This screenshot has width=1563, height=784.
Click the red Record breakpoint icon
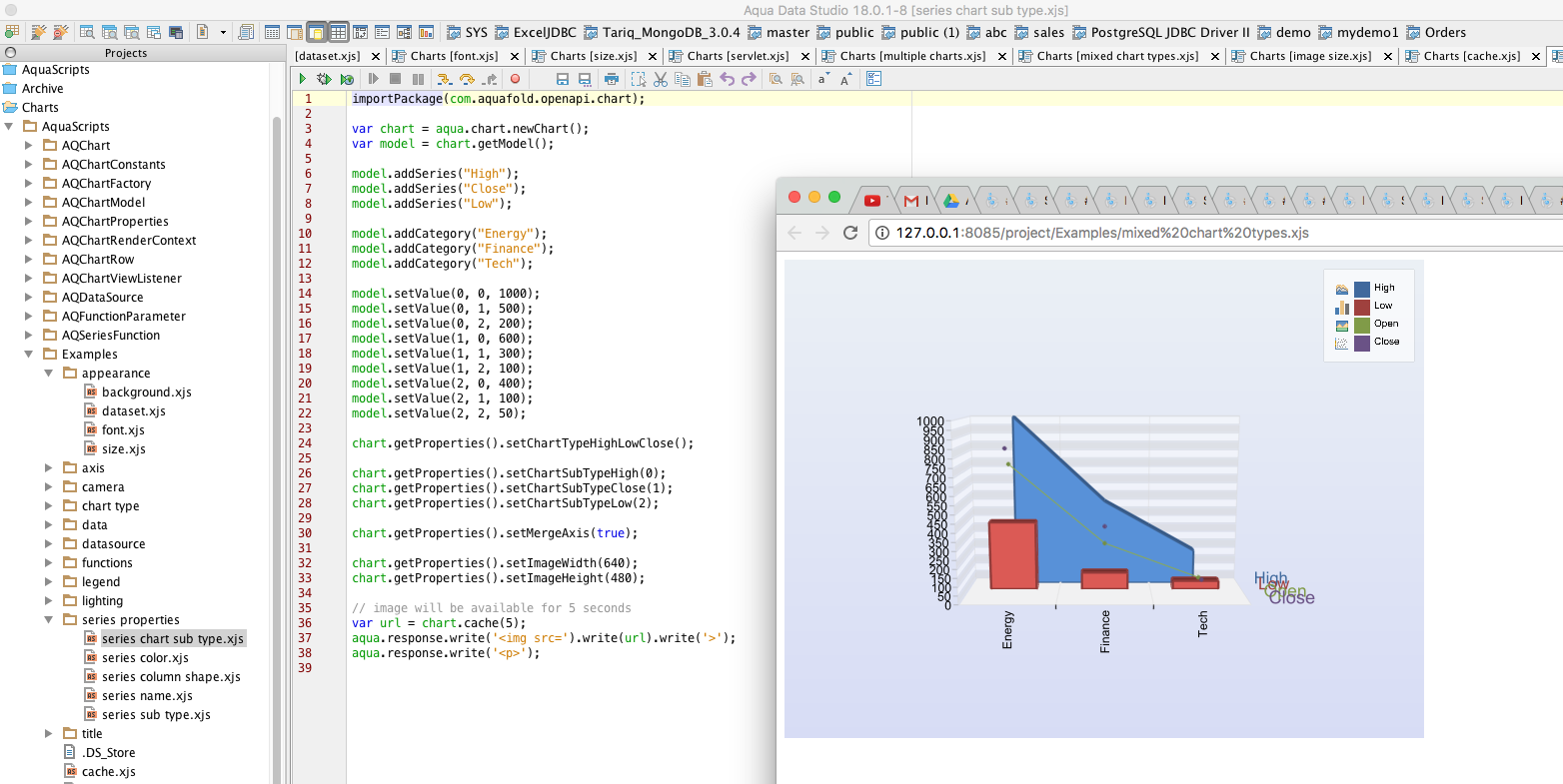pos(516,79)
